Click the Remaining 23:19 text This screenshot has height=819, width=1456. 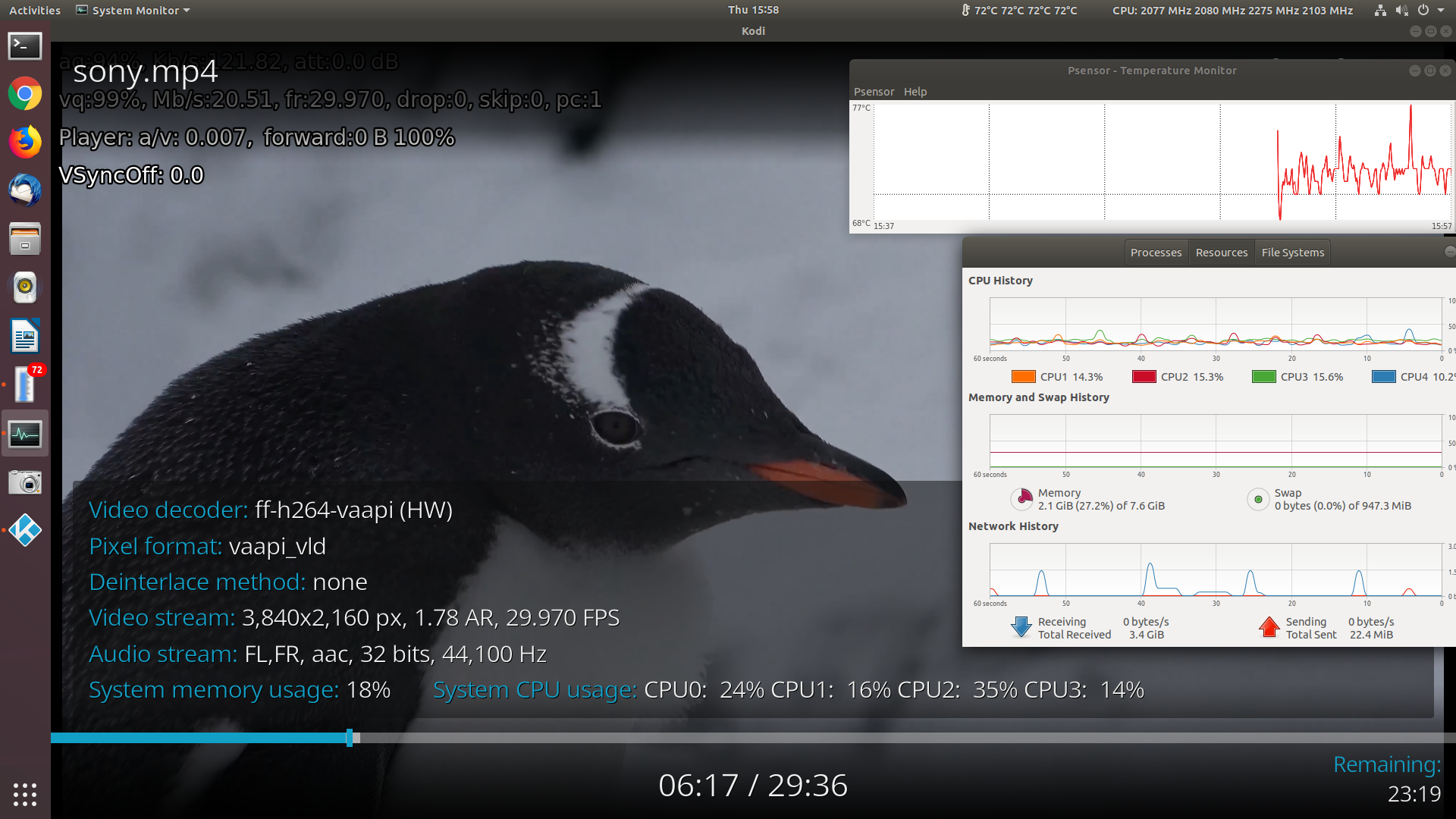click(1387, 779)
